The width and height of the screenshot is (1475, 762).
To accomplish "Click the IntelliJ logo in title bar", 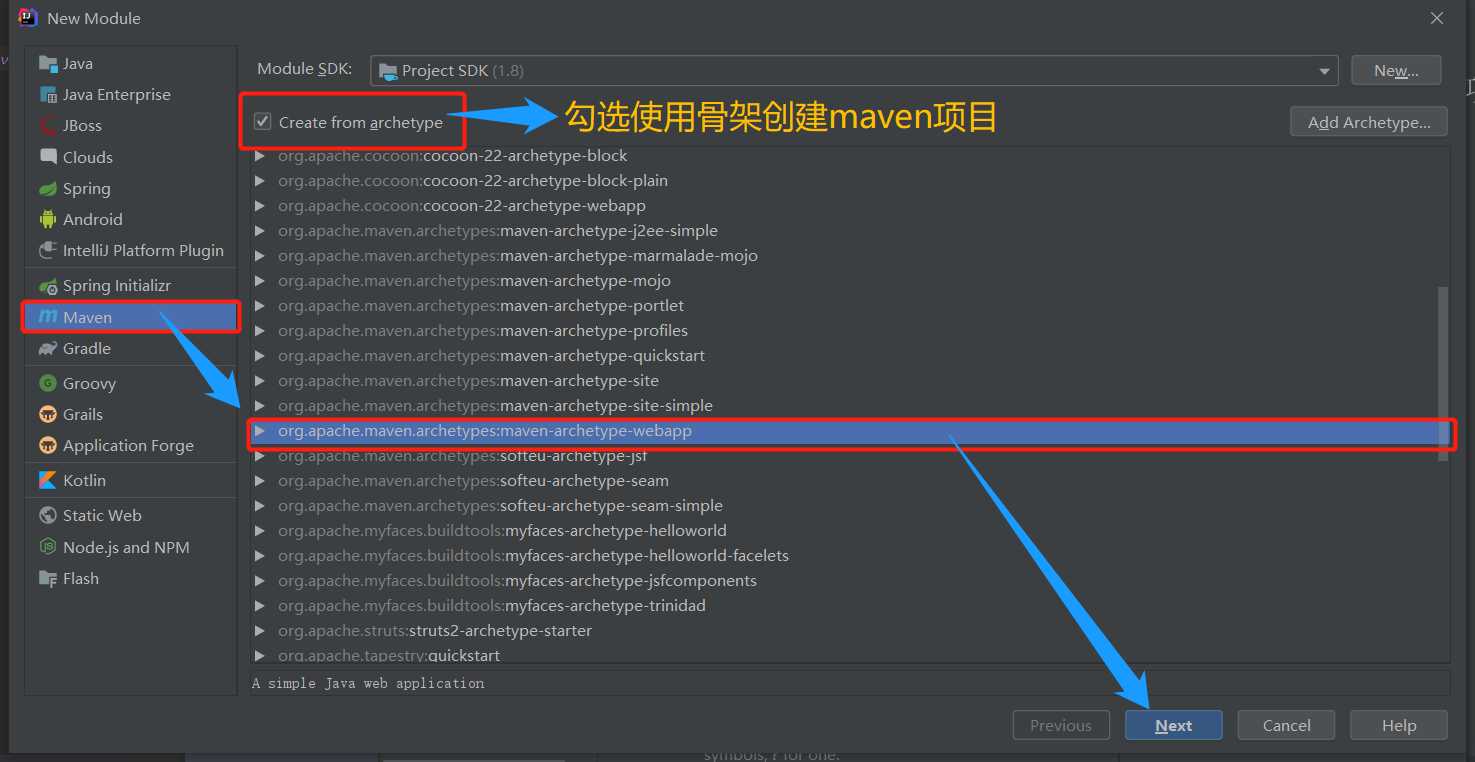I will click(28, 18).
